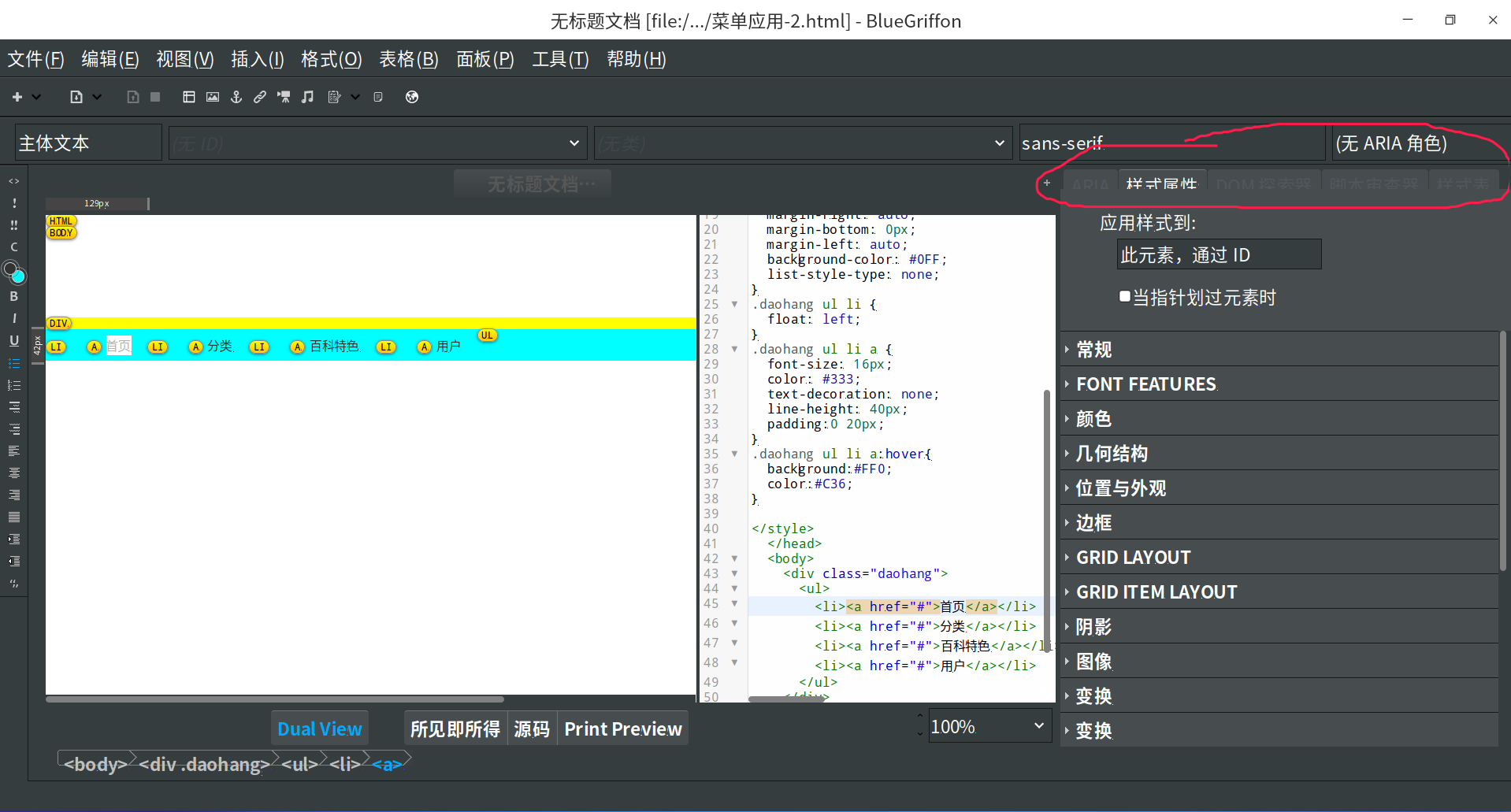Open the class dropdown showing 无类
Viewport: 1511px width, 812px height.
click(802, 143)
